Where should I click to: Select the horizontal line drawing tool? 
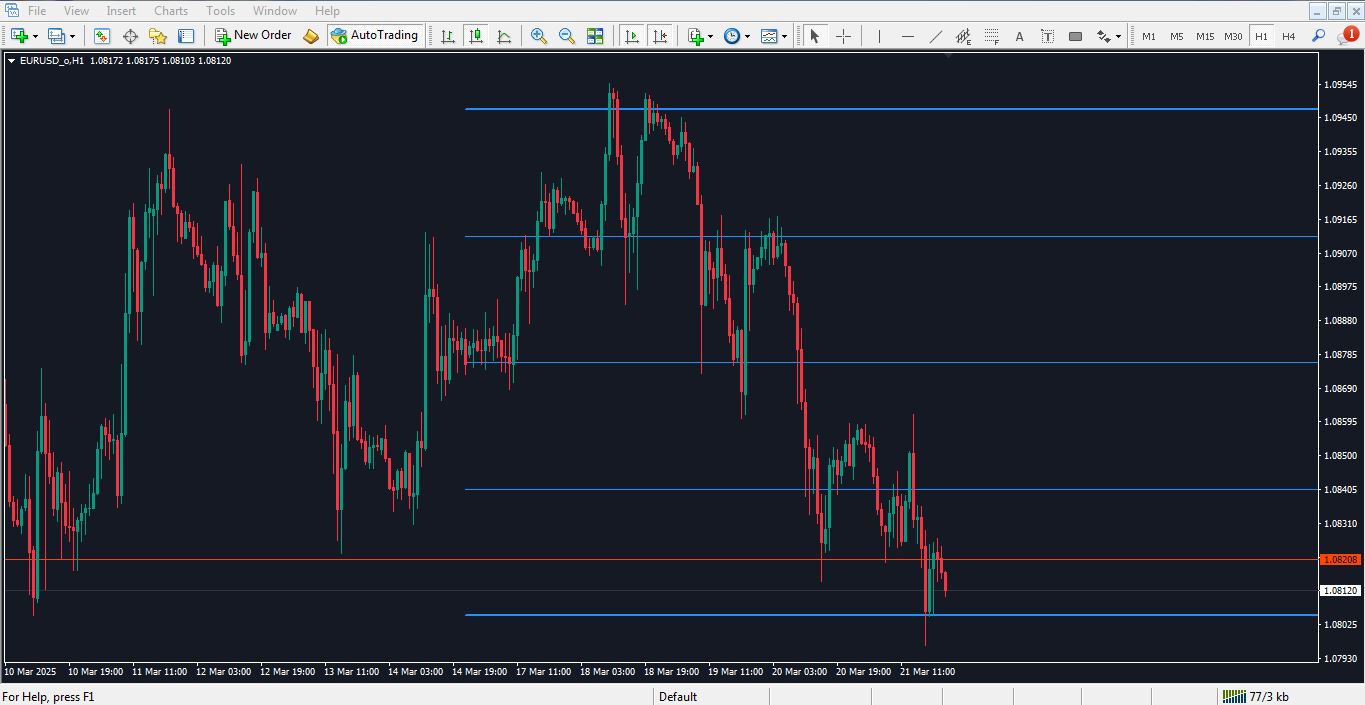click(x=907, y=36)
